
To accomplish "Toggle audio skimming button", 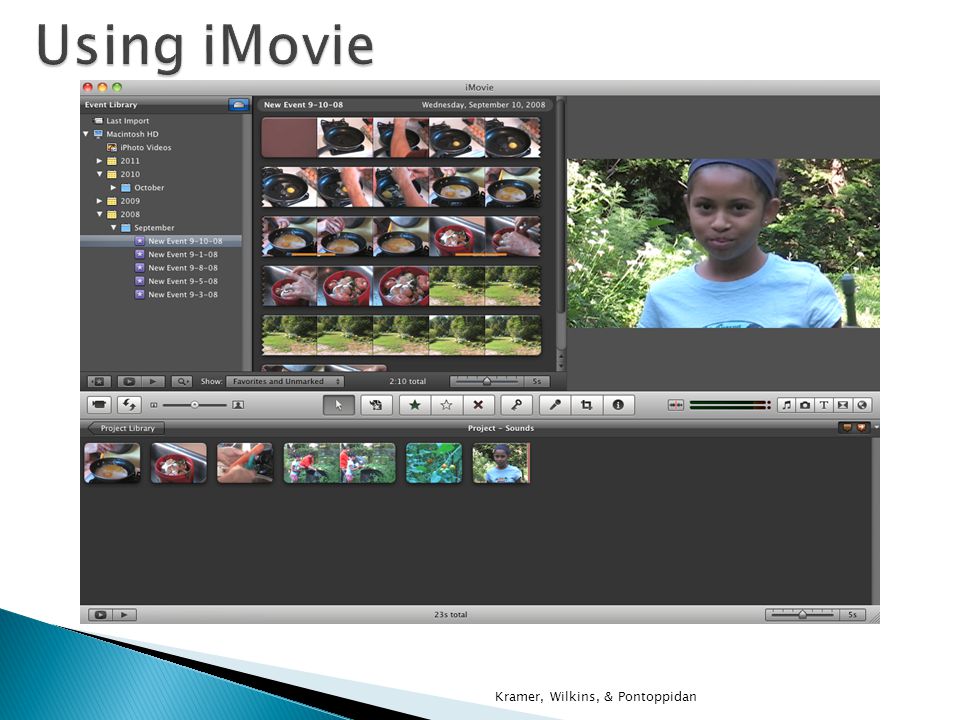I will point(676,405).
